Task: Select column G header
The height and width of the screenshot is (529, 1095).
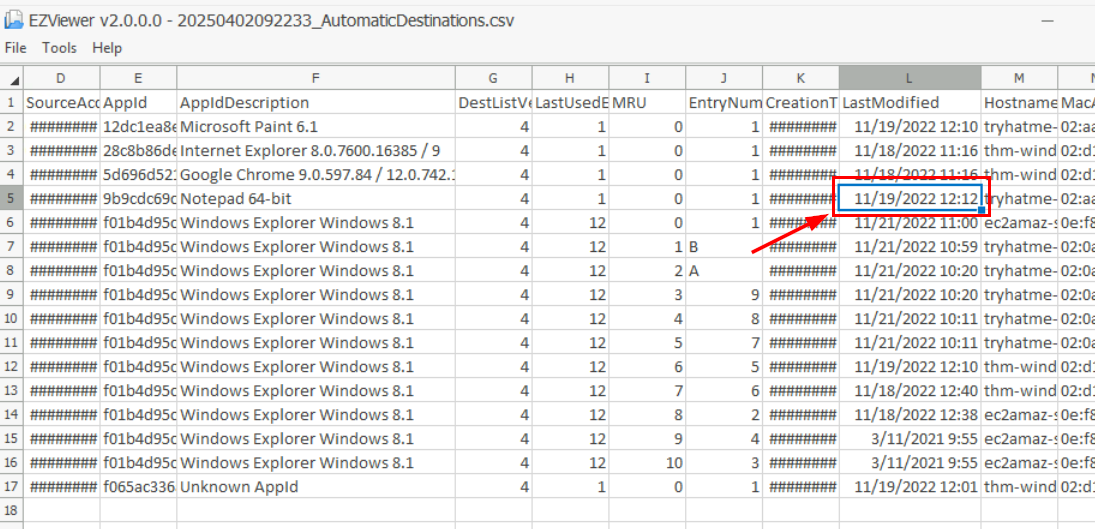Action: coord(494,78)
